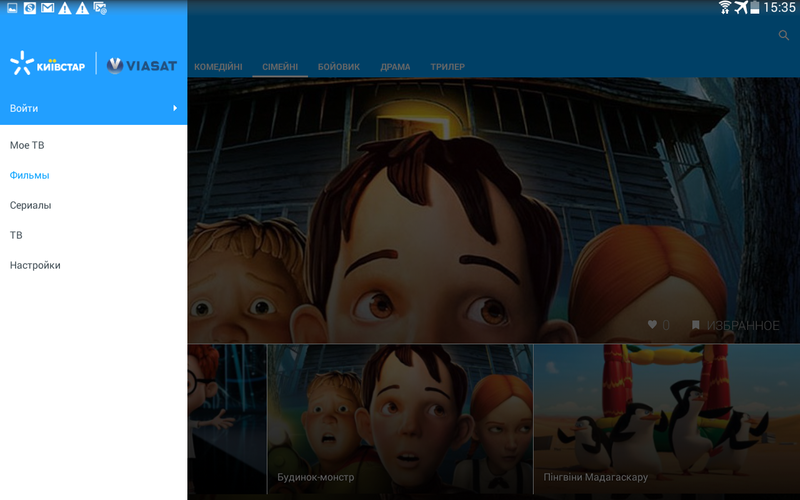Open the Пінгвіни Мадагаскару movie thumbnail
800x500 pixels.
coord(667,419)
